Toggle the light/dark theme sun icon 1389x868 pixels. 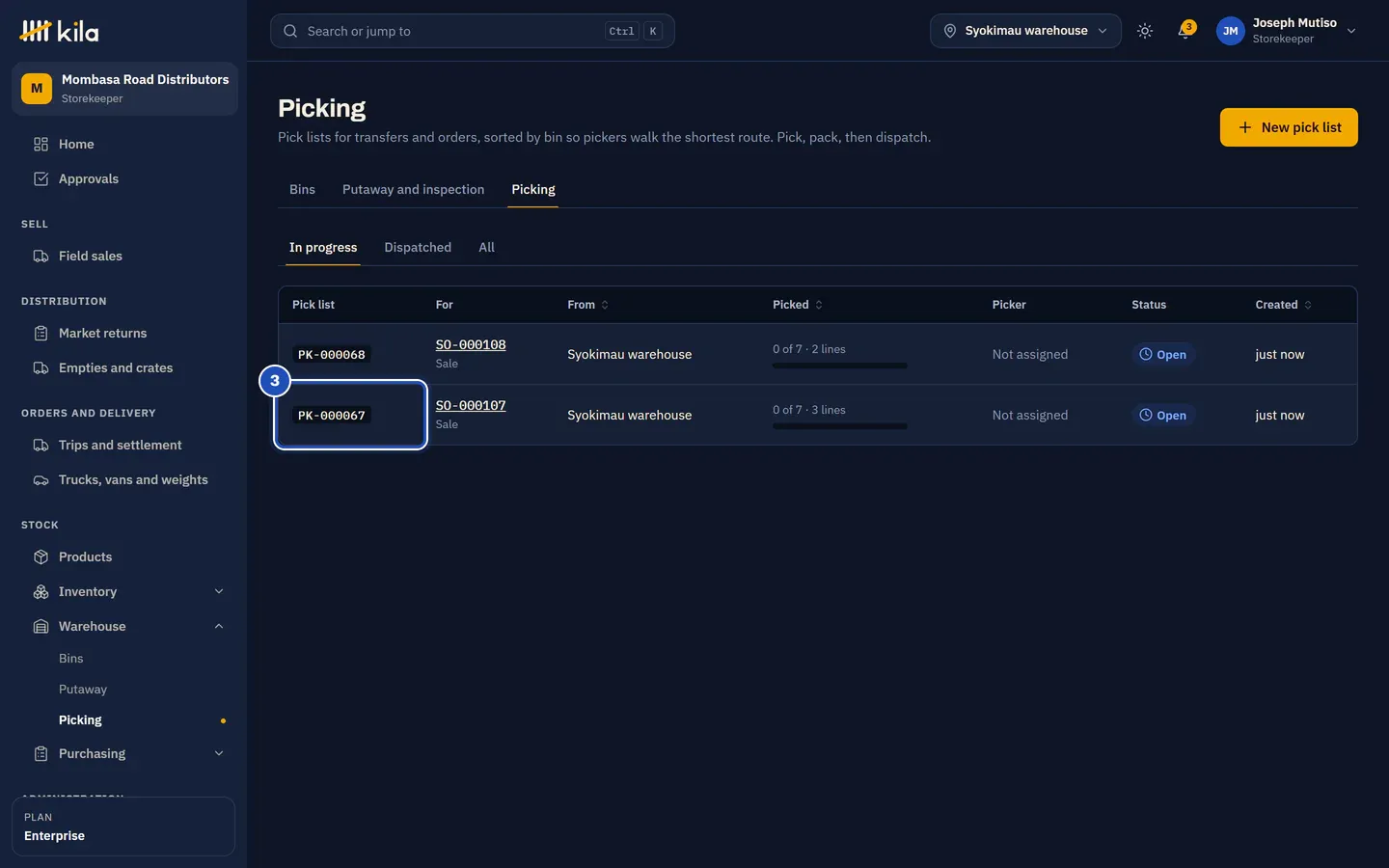pyautogui.click(x=1145, y=31)
